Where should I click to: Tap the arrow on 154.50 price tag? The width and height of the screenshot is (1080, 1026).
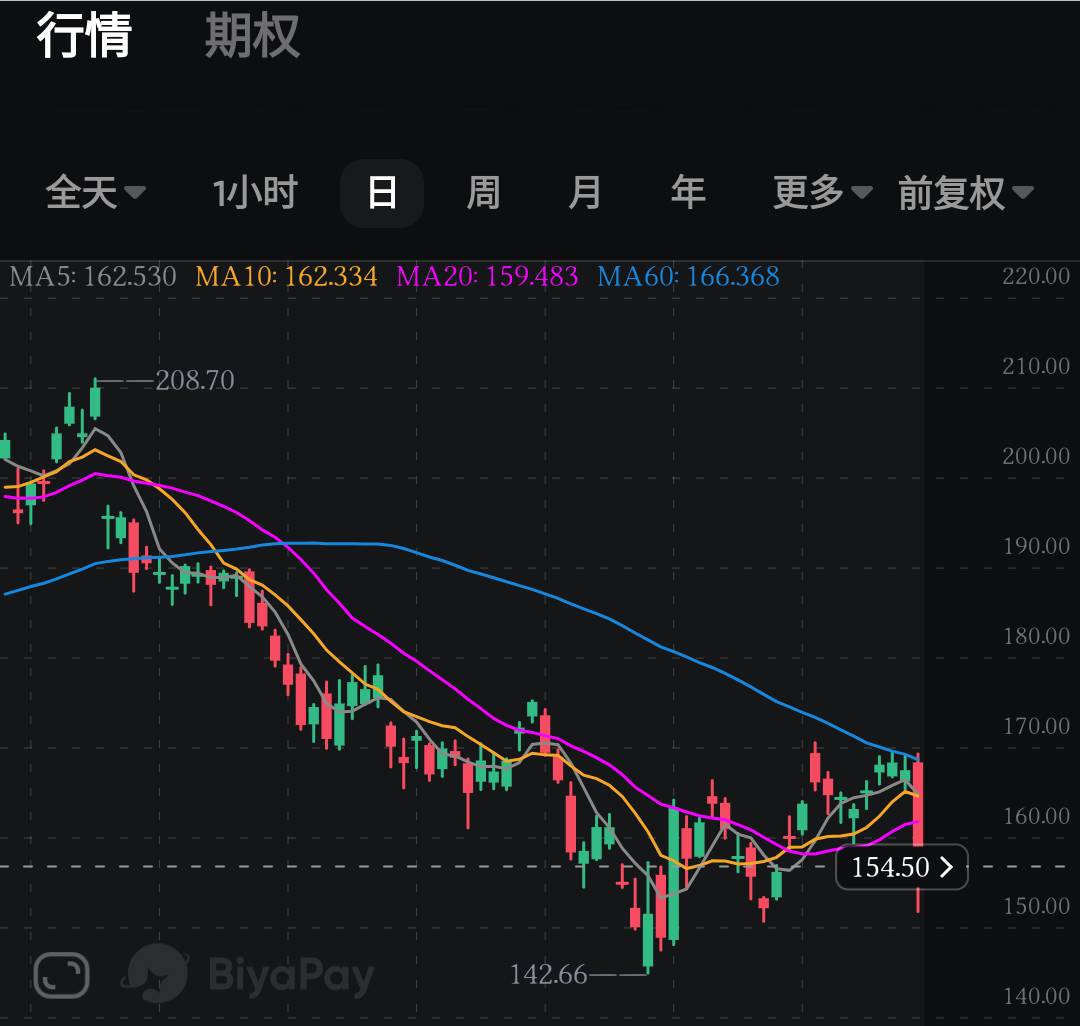[947, 867]
